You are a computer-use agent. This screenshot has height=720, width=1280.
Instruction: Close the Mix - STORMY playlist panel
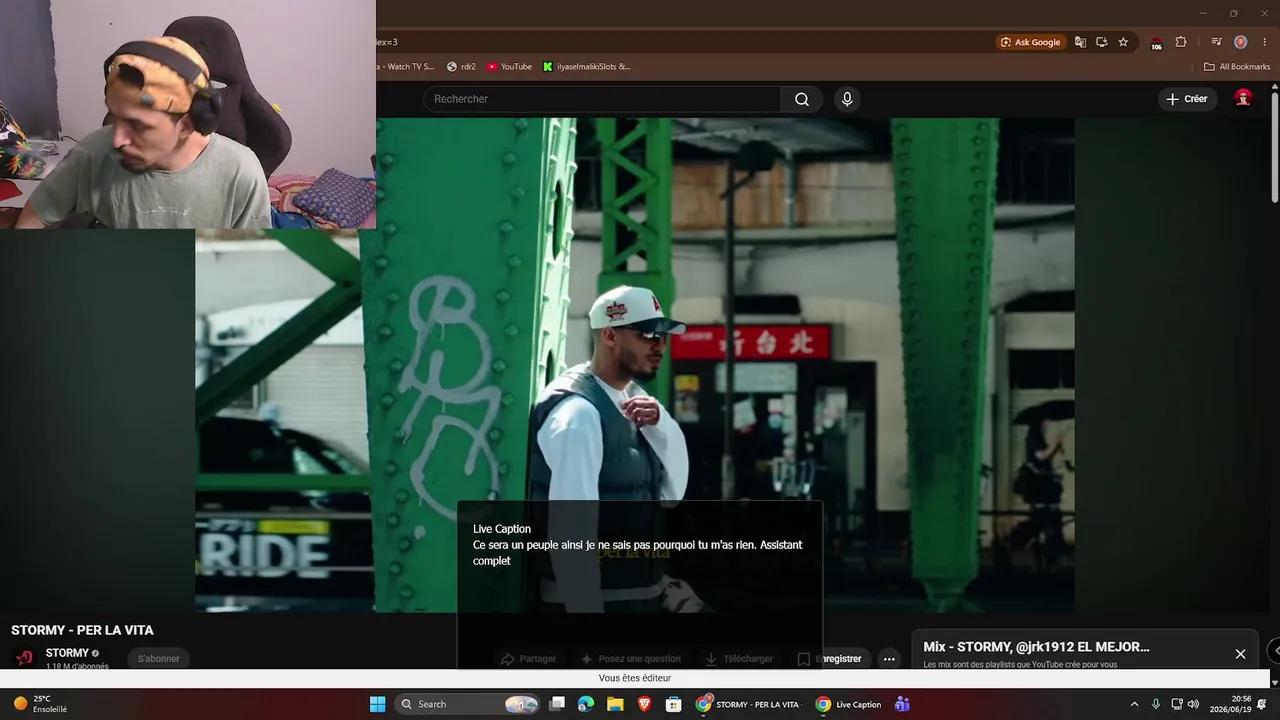[x=1240, y=654]
